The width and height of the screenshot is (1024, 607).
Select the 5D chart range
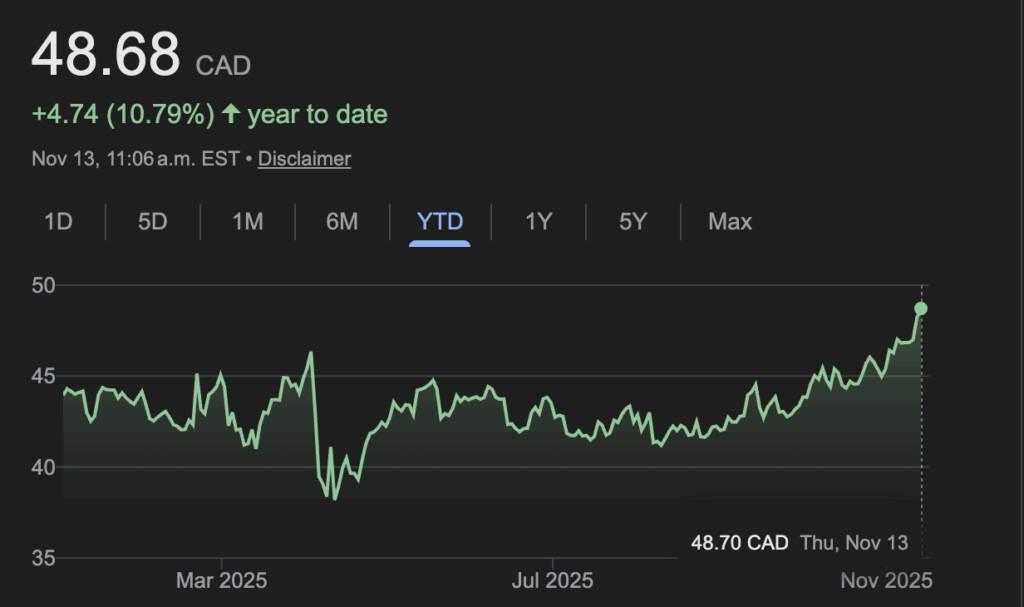coord(152,221)
